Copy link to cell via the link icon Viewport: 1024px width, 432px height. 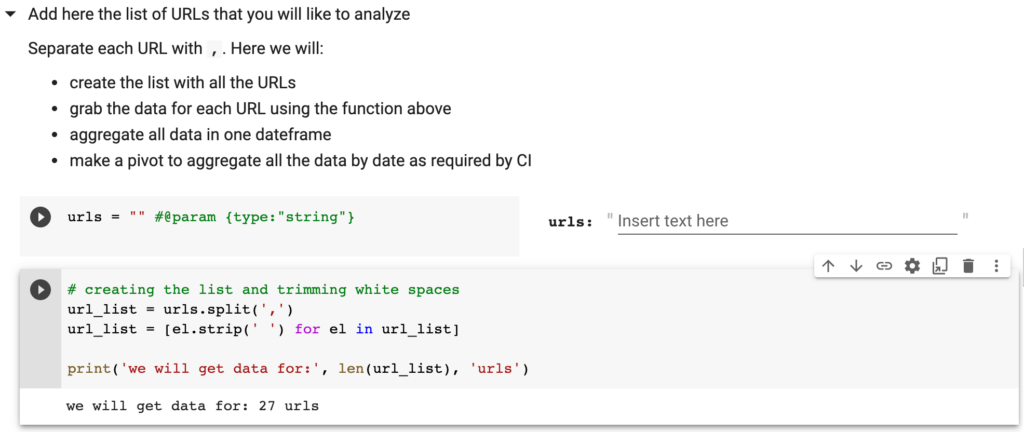pos(884,266)
